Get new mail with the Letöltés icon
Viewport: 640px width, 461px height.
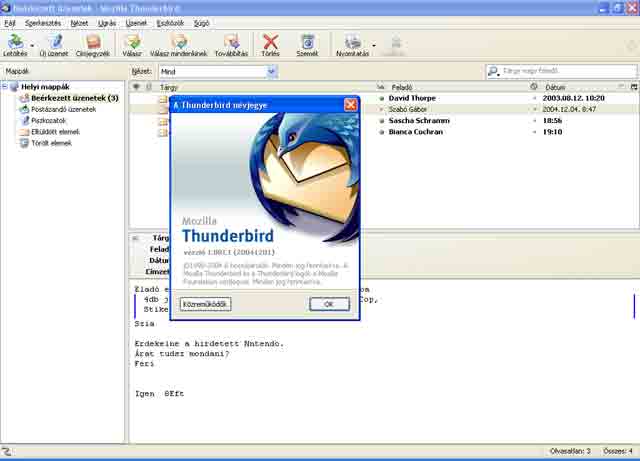tap(15, 45)
